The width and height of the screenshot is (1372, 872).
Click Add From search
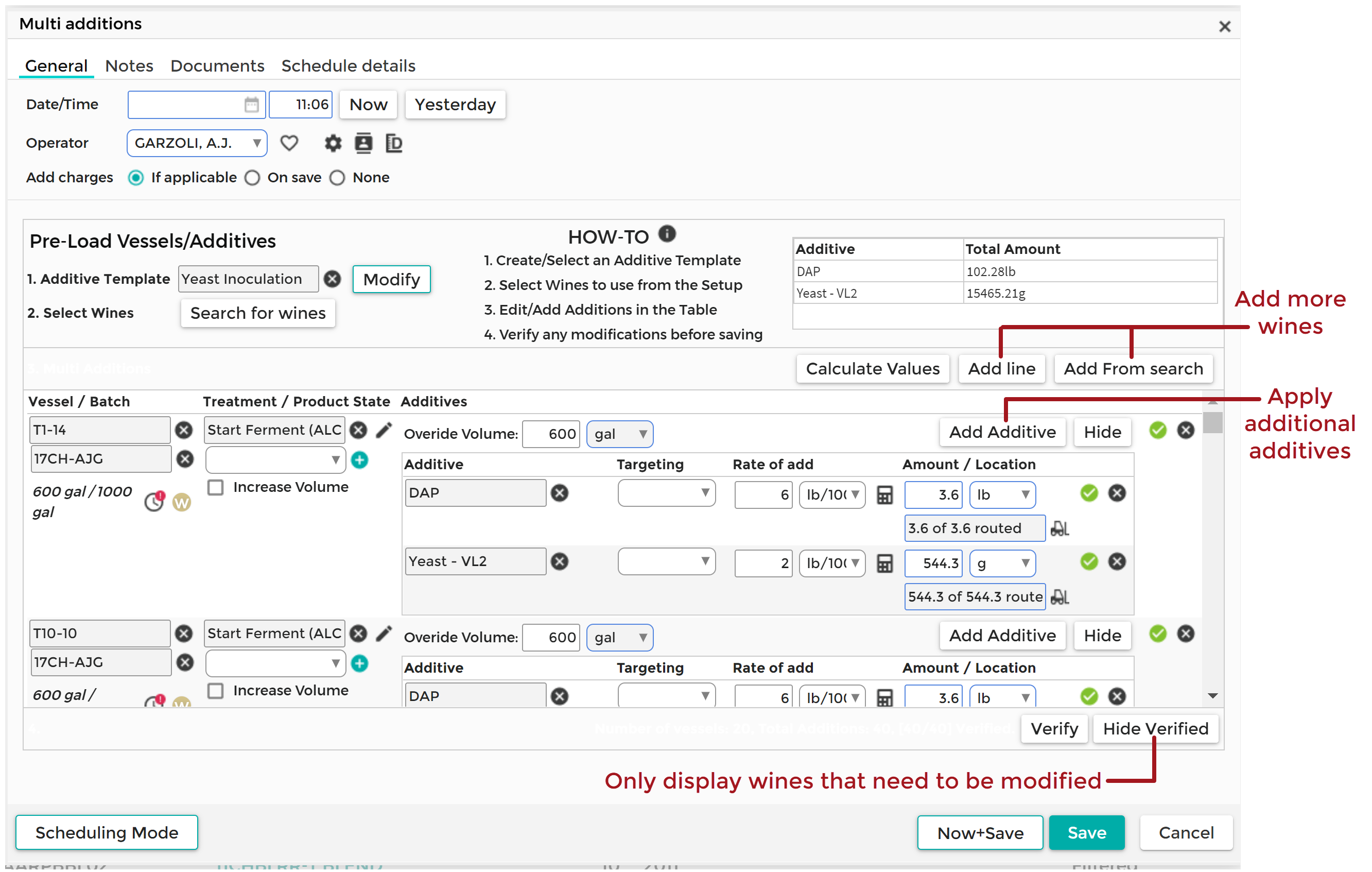click(x=1133, y=369)
